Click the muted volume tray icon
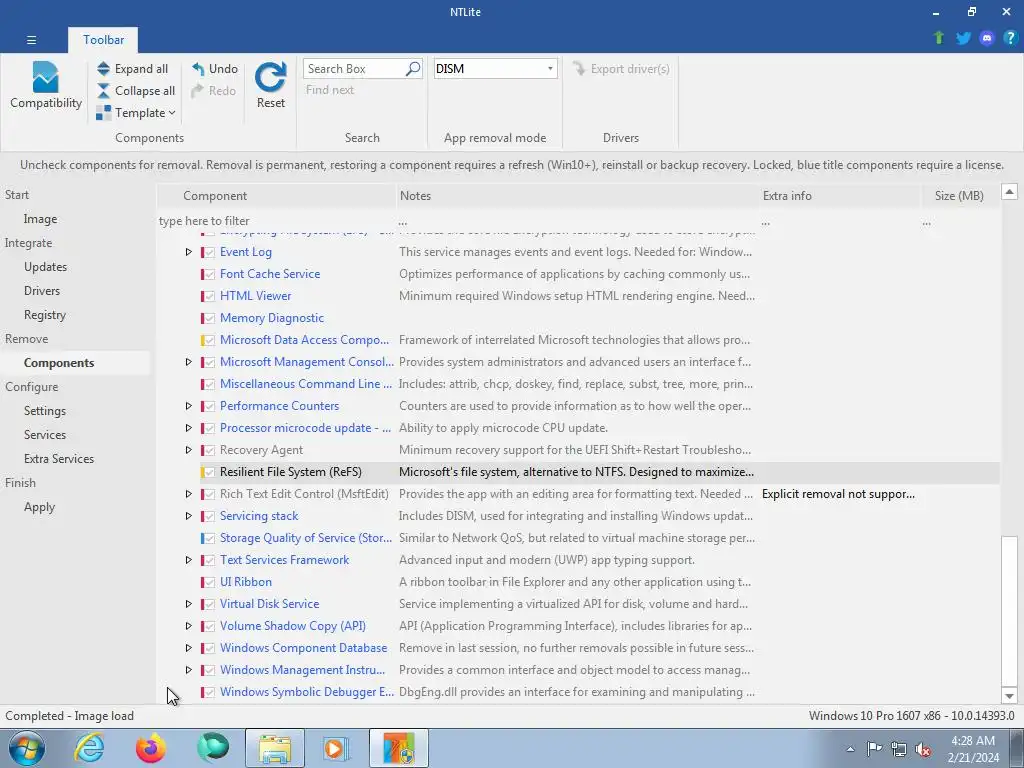 pos(923,749)
